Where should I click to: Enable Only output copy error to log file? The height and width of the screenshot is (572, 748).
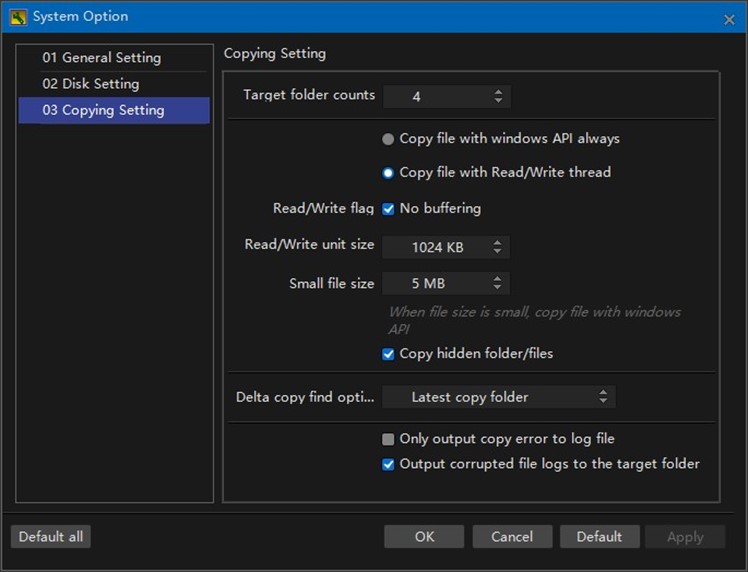point(388,439)
